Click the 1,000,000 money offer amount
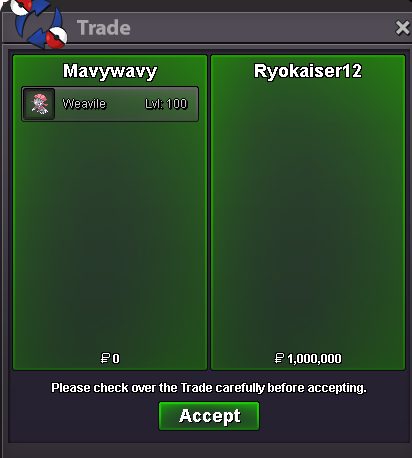 [x=314, y=359]
